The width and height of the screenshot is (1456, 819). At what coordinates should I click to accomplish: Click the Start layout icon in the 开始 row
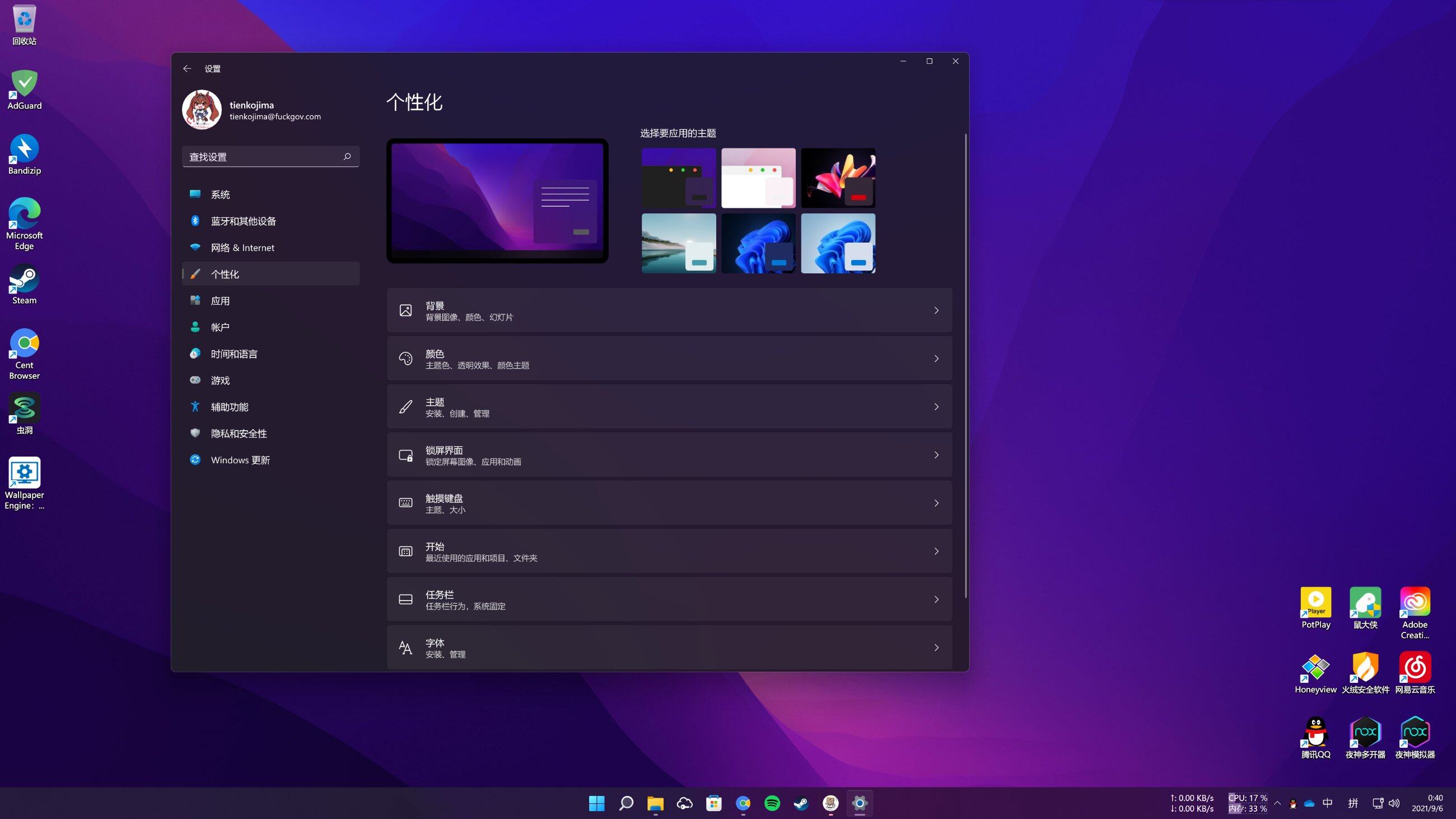coord(406,551)
